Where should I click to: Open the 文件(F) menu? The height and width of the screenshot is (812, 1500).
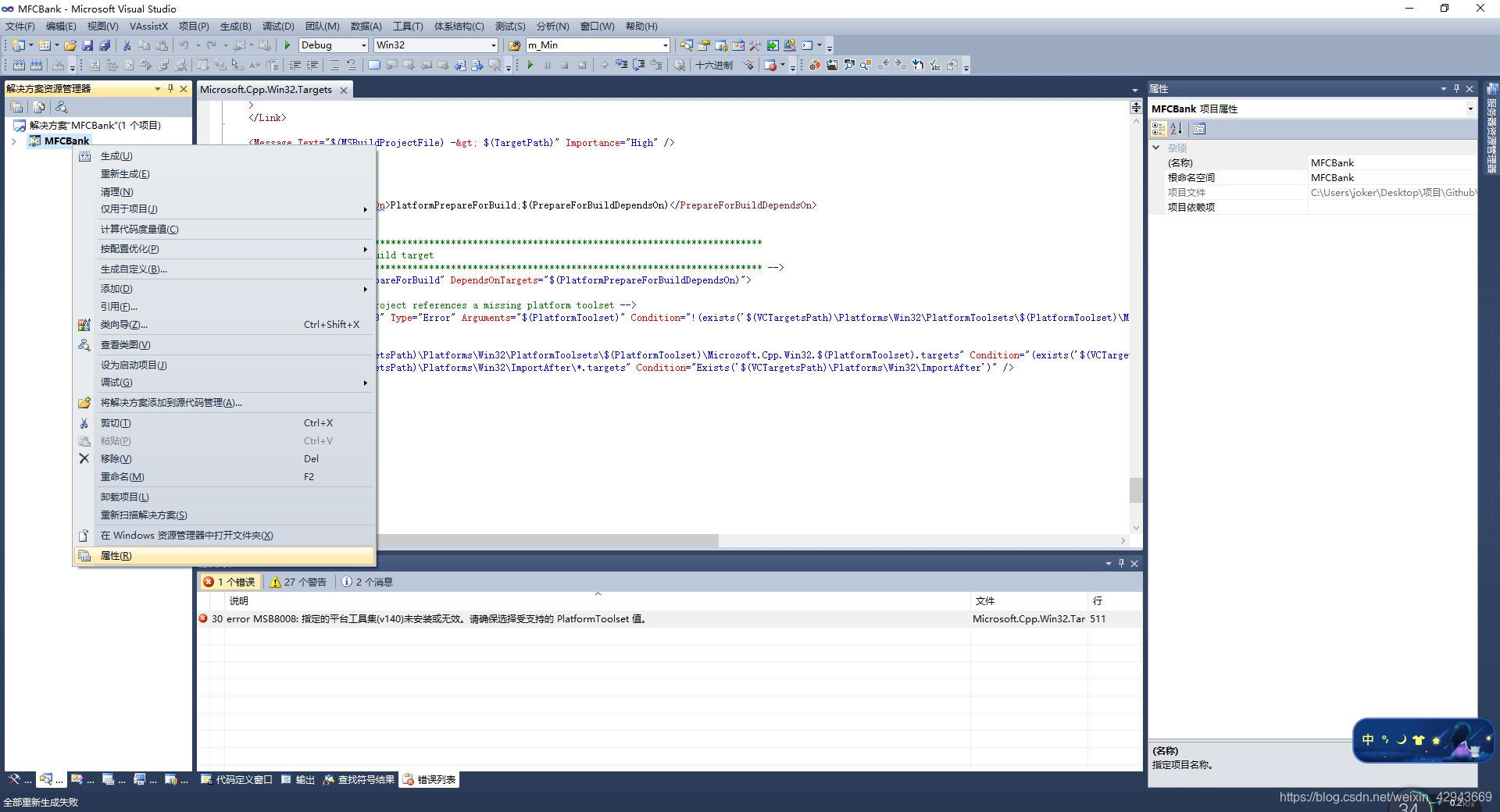click(x=20, y=27)
